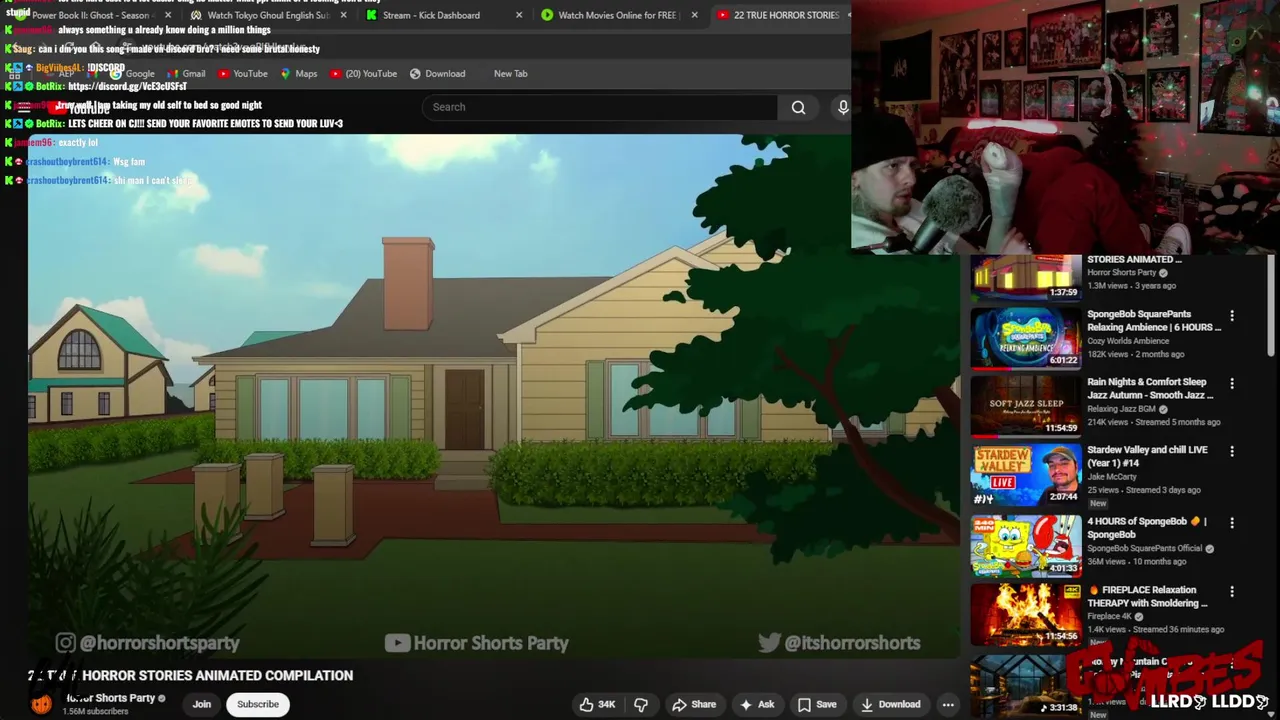This screenshot has height=720, width=1280.
Task: Open Stardew Valley and chill LIVE title
Action: coord(1147,457)
